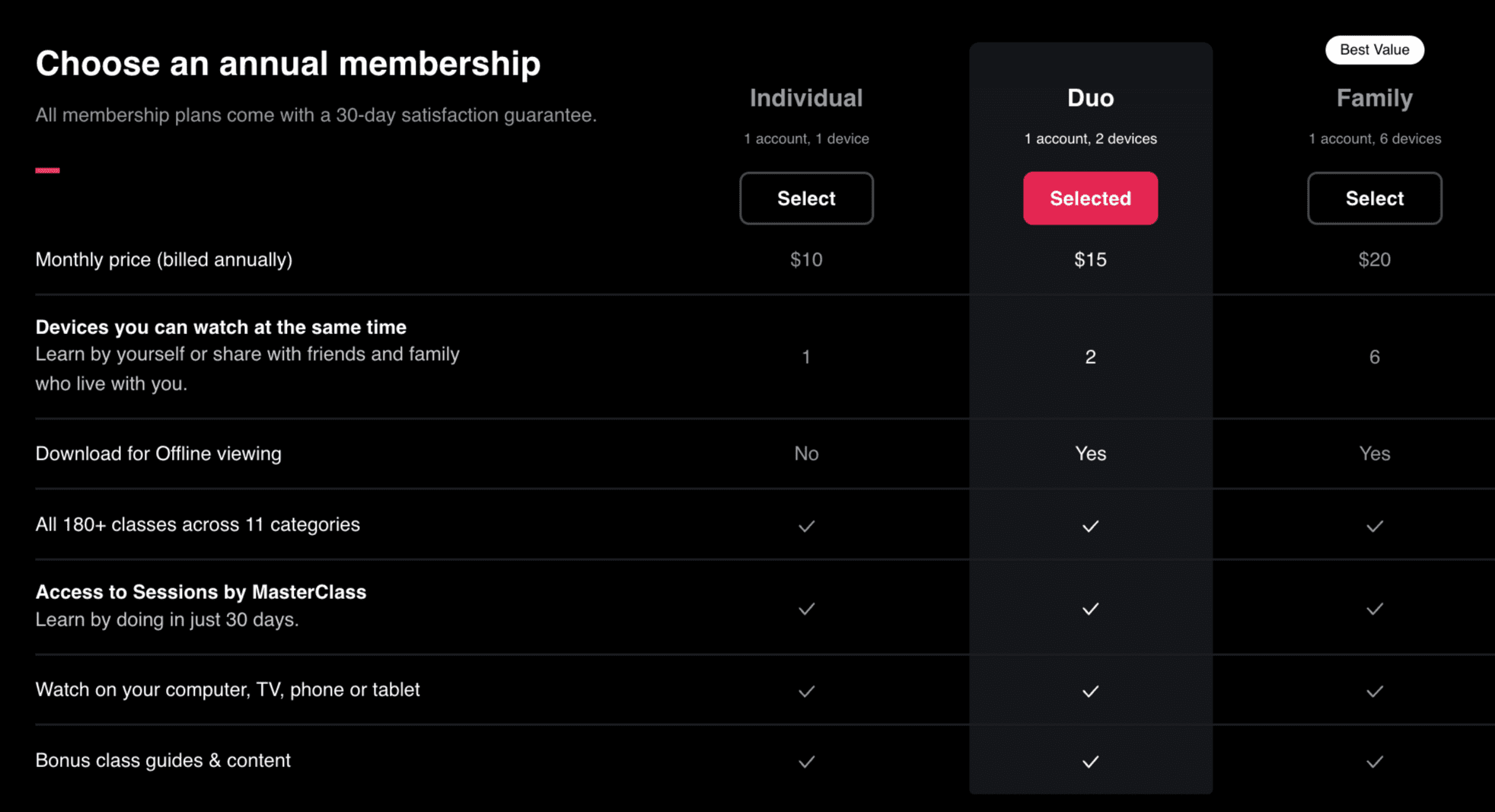This screenshot has height=812, width=1495.
Task: Click the Duo plan heading
Action: tap(1090, 98)
